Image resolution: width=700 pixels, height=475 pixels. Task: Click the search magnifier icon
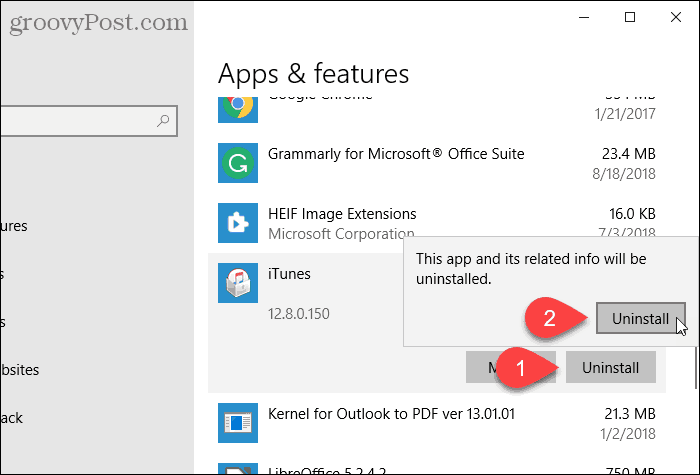pos(163,121)
